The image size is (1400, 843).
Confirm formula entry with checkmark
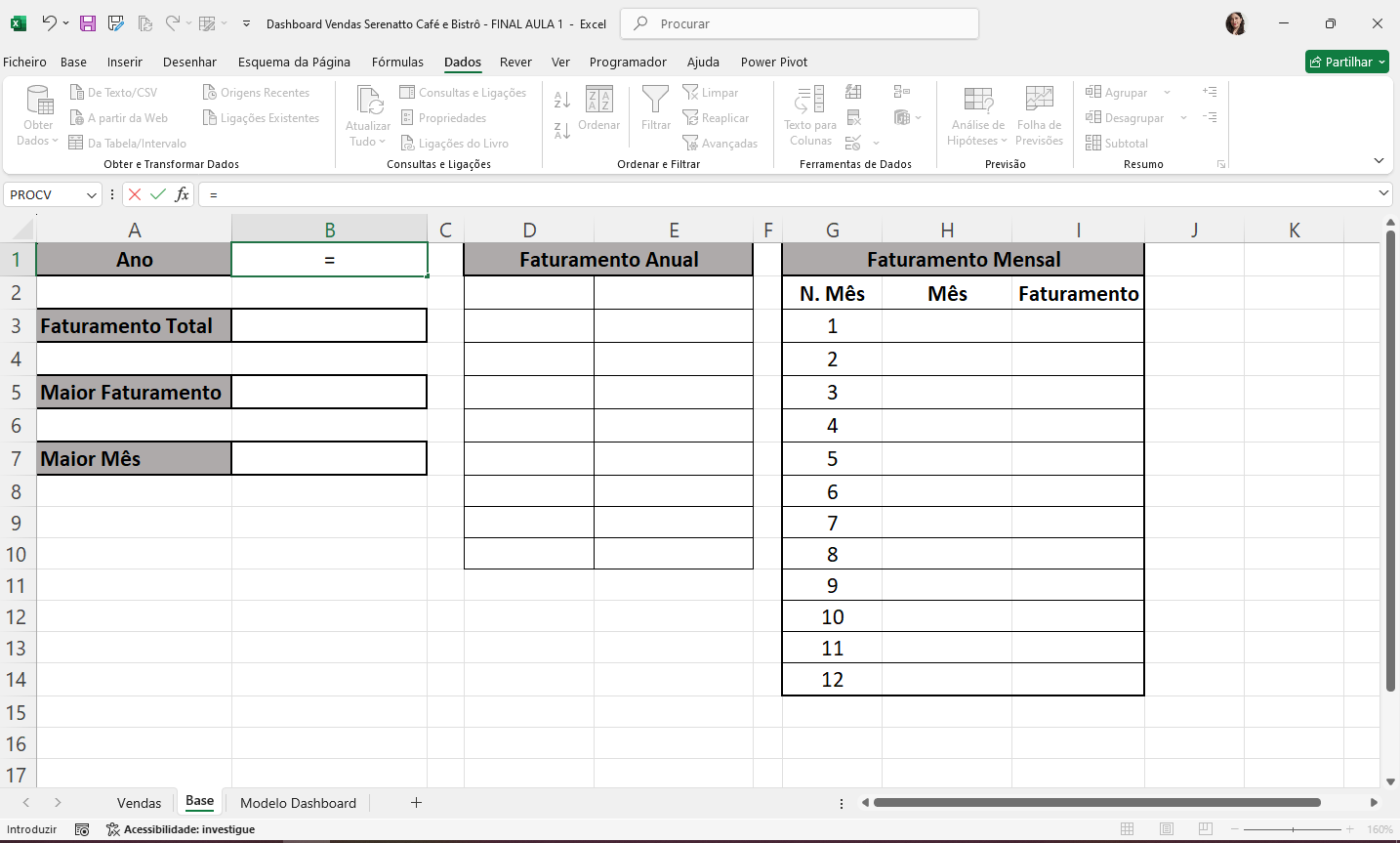[x=158, y=194]
